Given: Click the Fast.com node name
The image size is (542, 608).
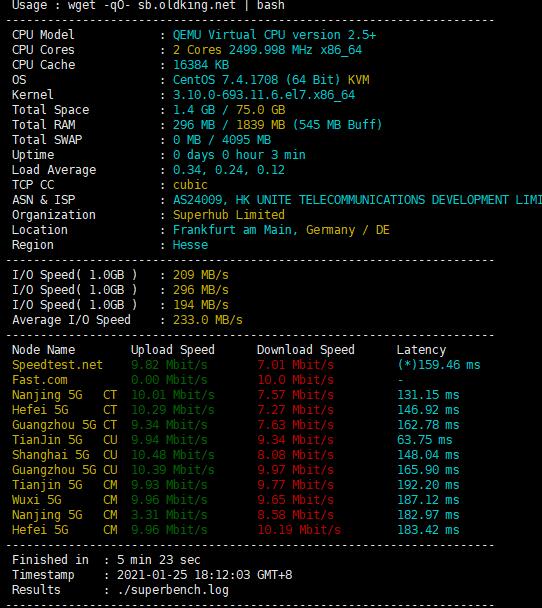Looking at the screenshot, I should pyautogui.click(x=40, y=380).
